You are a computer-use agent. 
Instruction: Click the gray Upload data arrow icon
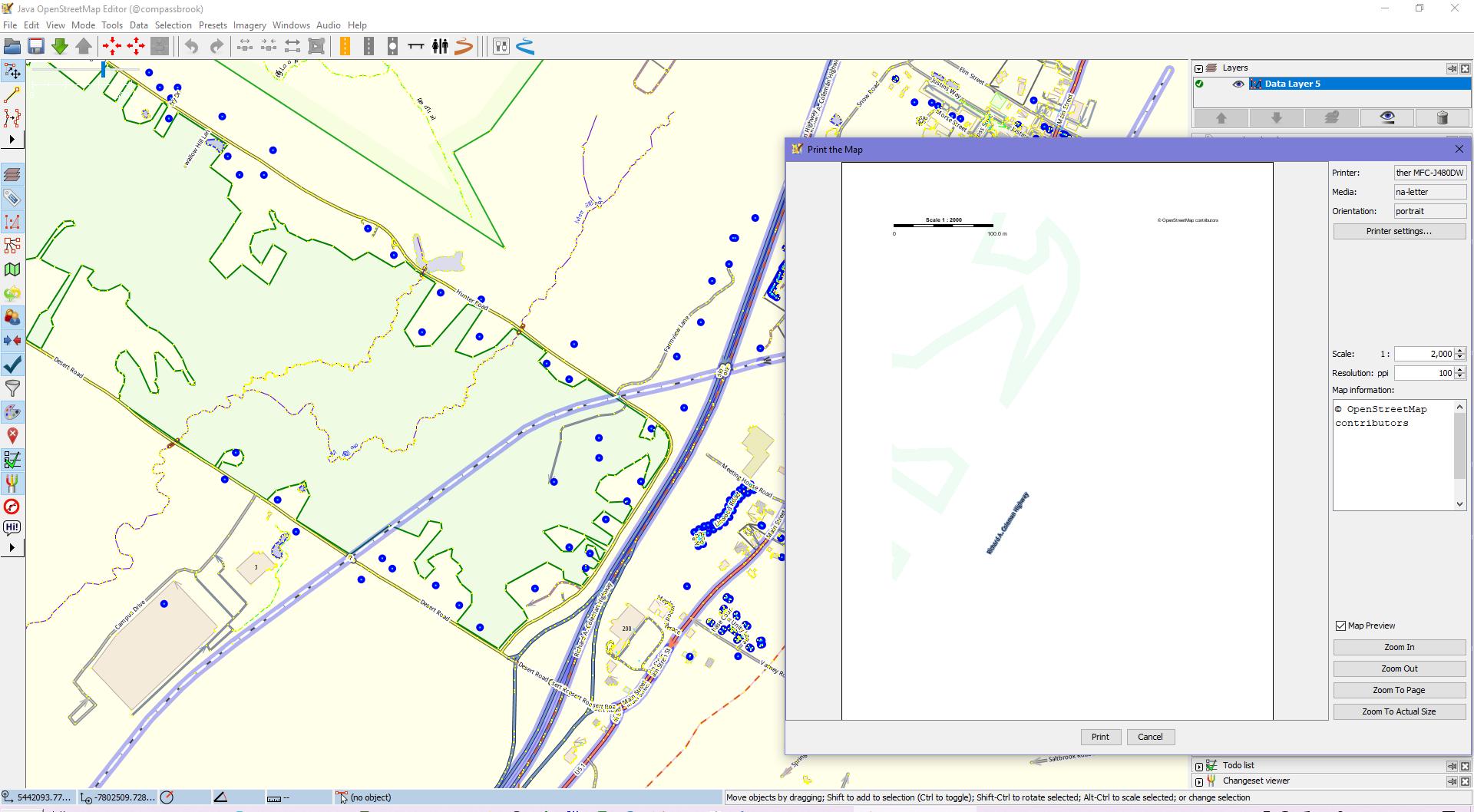tap(84, 47)
